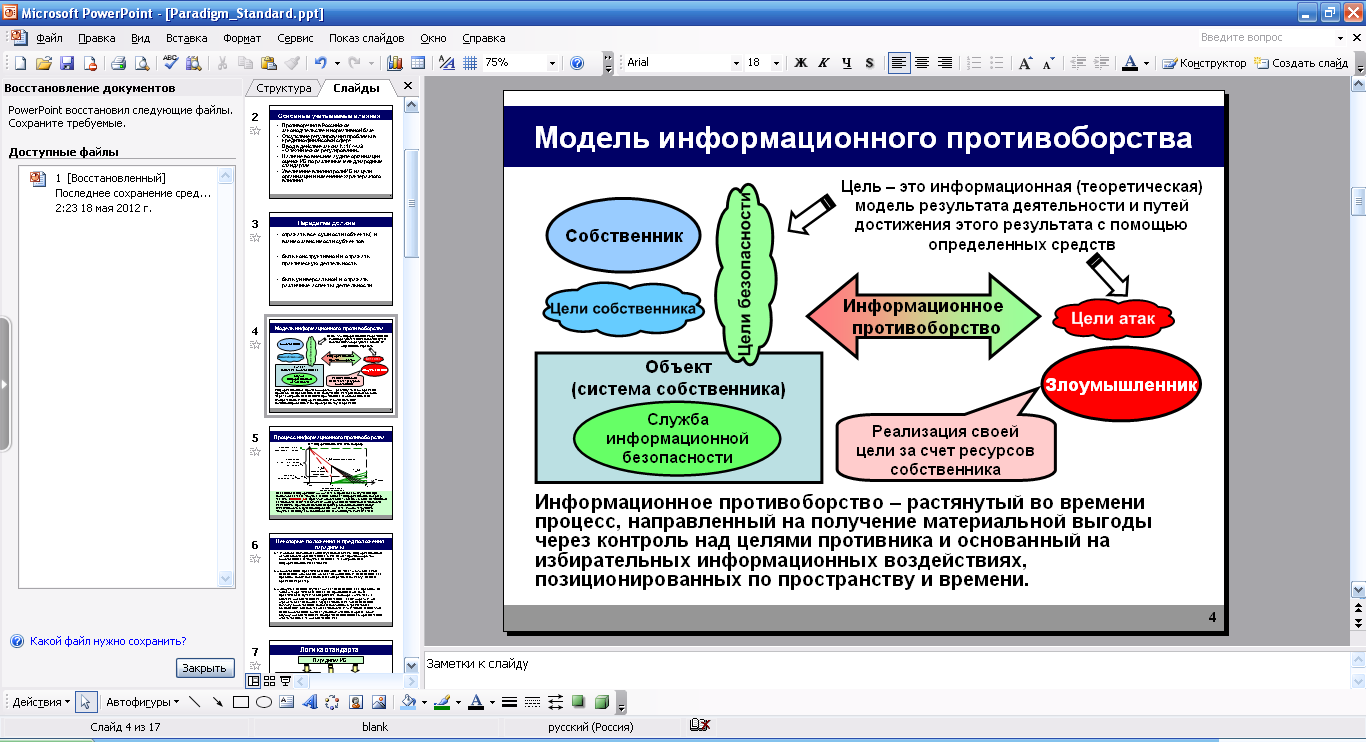The height and width of the screenshot is (742, 1366).
Task: Open the Файл menu
Action: (49, 38)
